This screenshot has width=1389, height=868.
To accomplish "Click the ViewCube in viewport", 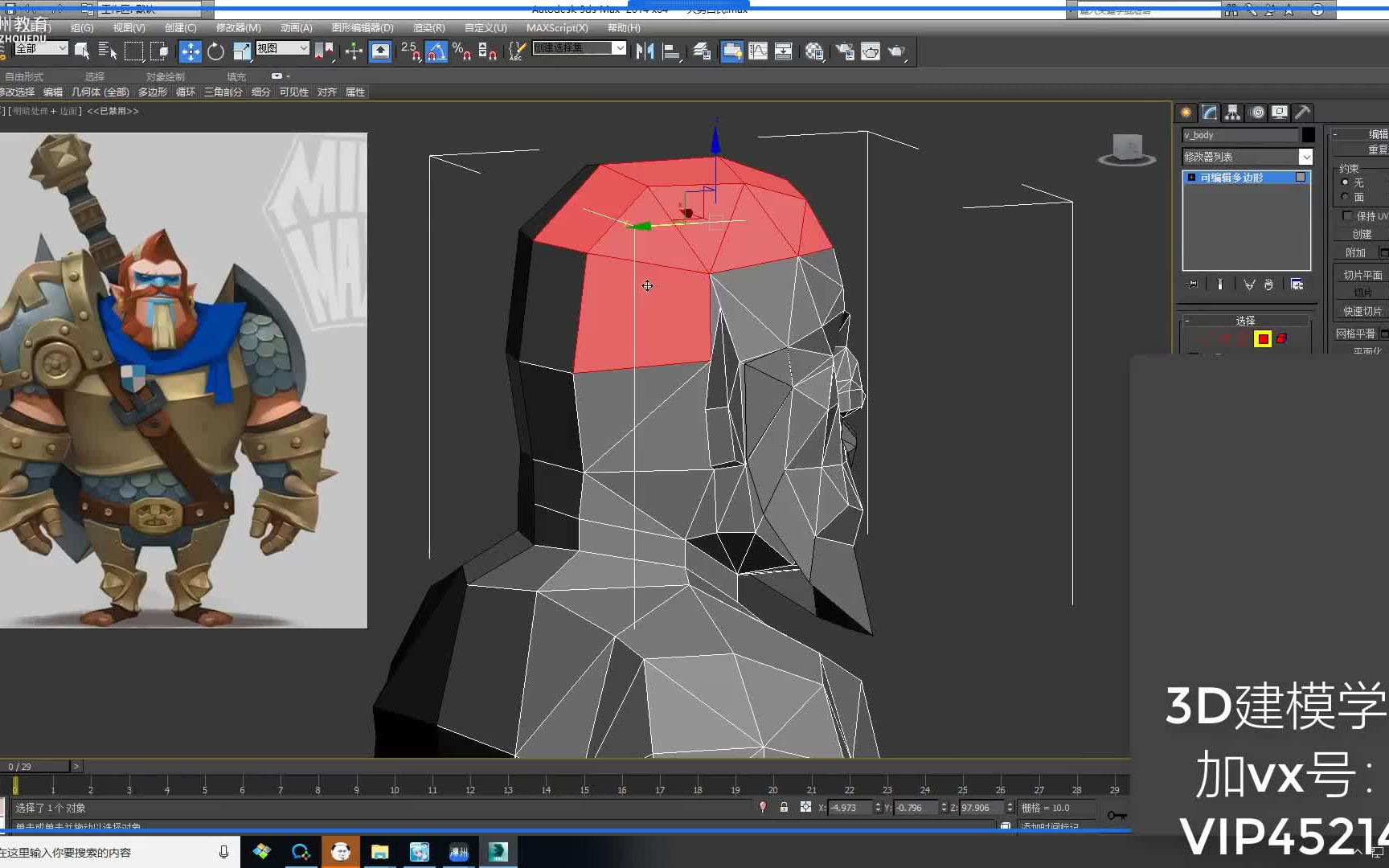I will click(x=1127, y=149).
